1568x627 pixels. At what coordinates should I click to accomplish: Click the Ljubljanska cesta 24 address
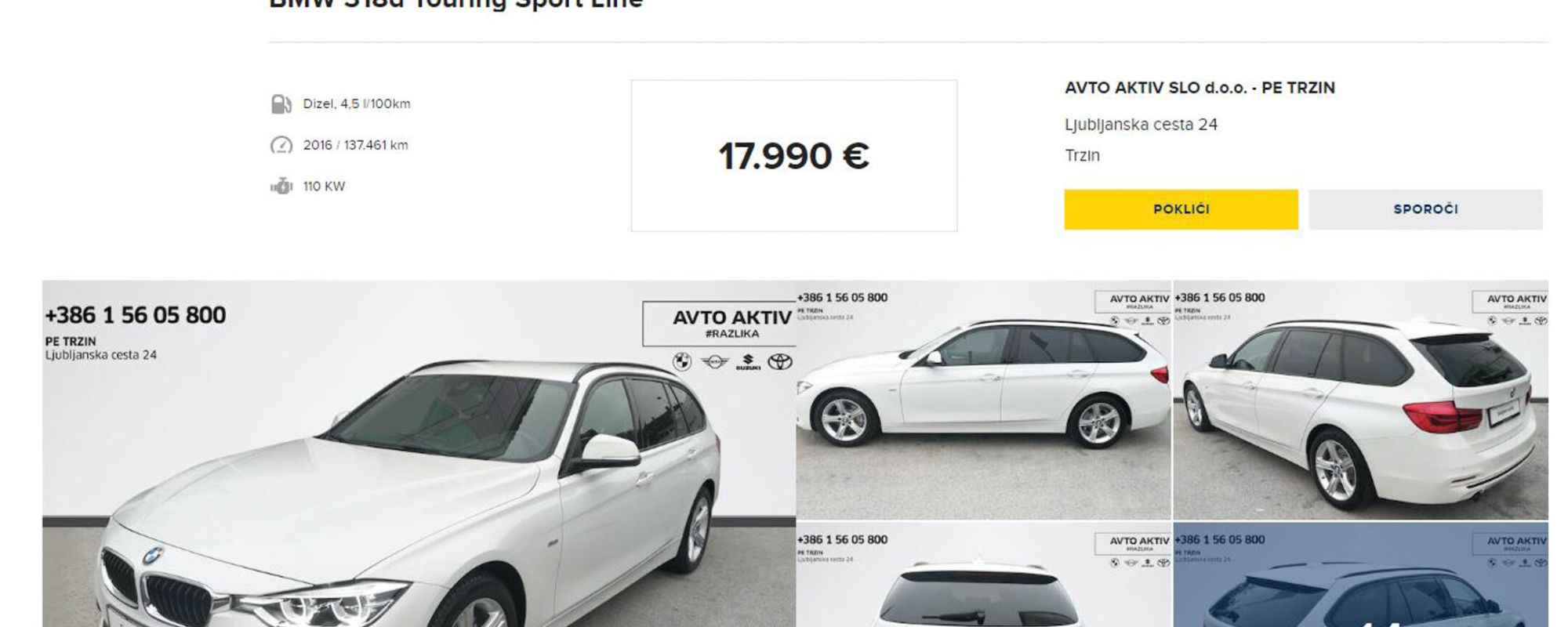click(1141, 125)
